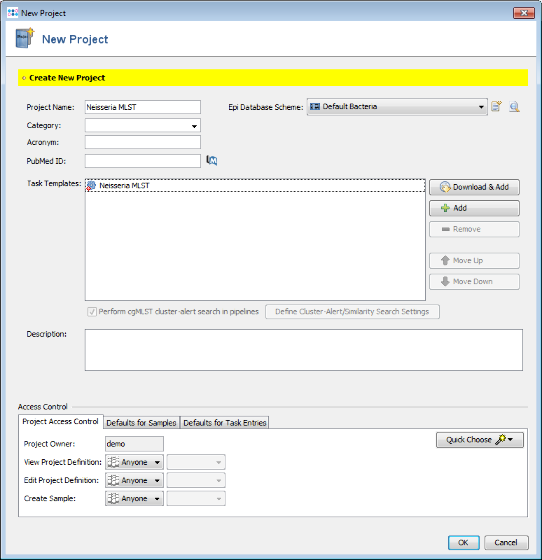Click the Project Name input field
542x560 pixels.
click(143, 107)
